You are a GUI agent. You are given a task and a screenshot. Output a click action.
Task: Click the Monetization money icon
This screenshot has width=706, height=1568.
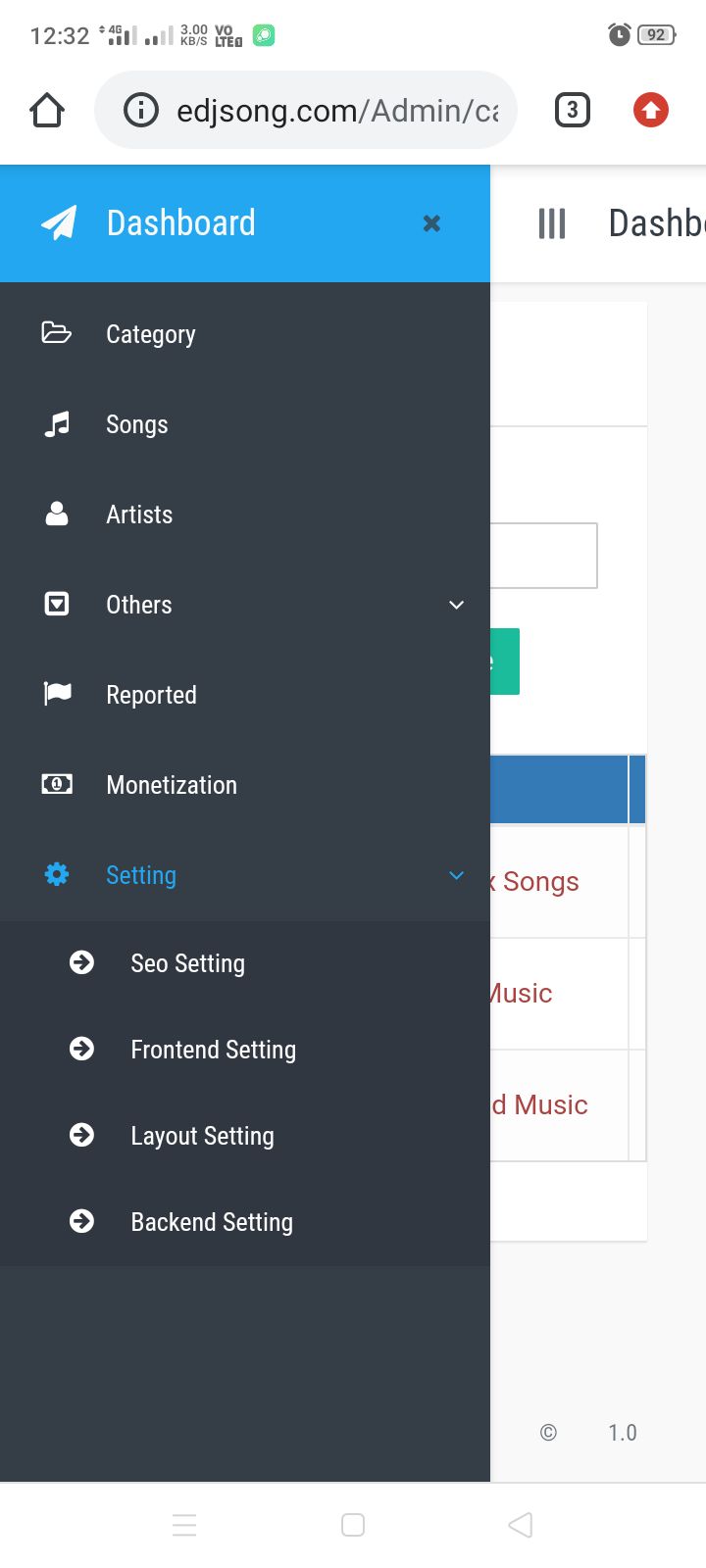point(57,784)
